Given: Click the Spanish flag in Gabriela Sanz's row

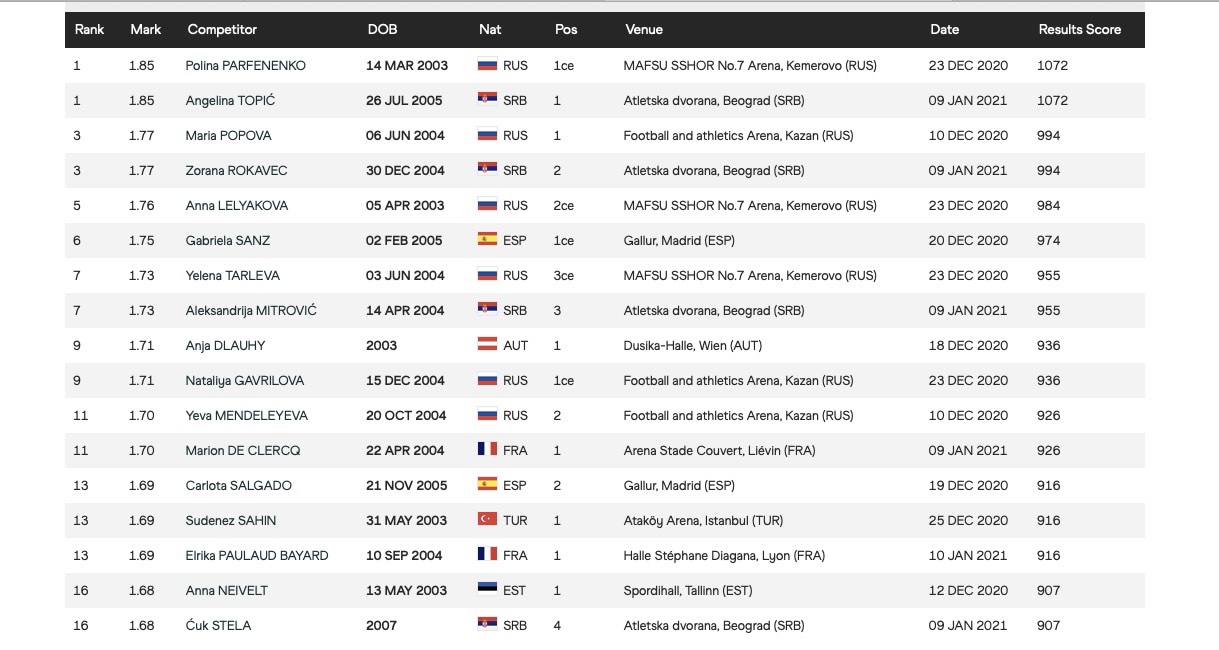Looking at the screenshot, I should click(x=488, y=240).
